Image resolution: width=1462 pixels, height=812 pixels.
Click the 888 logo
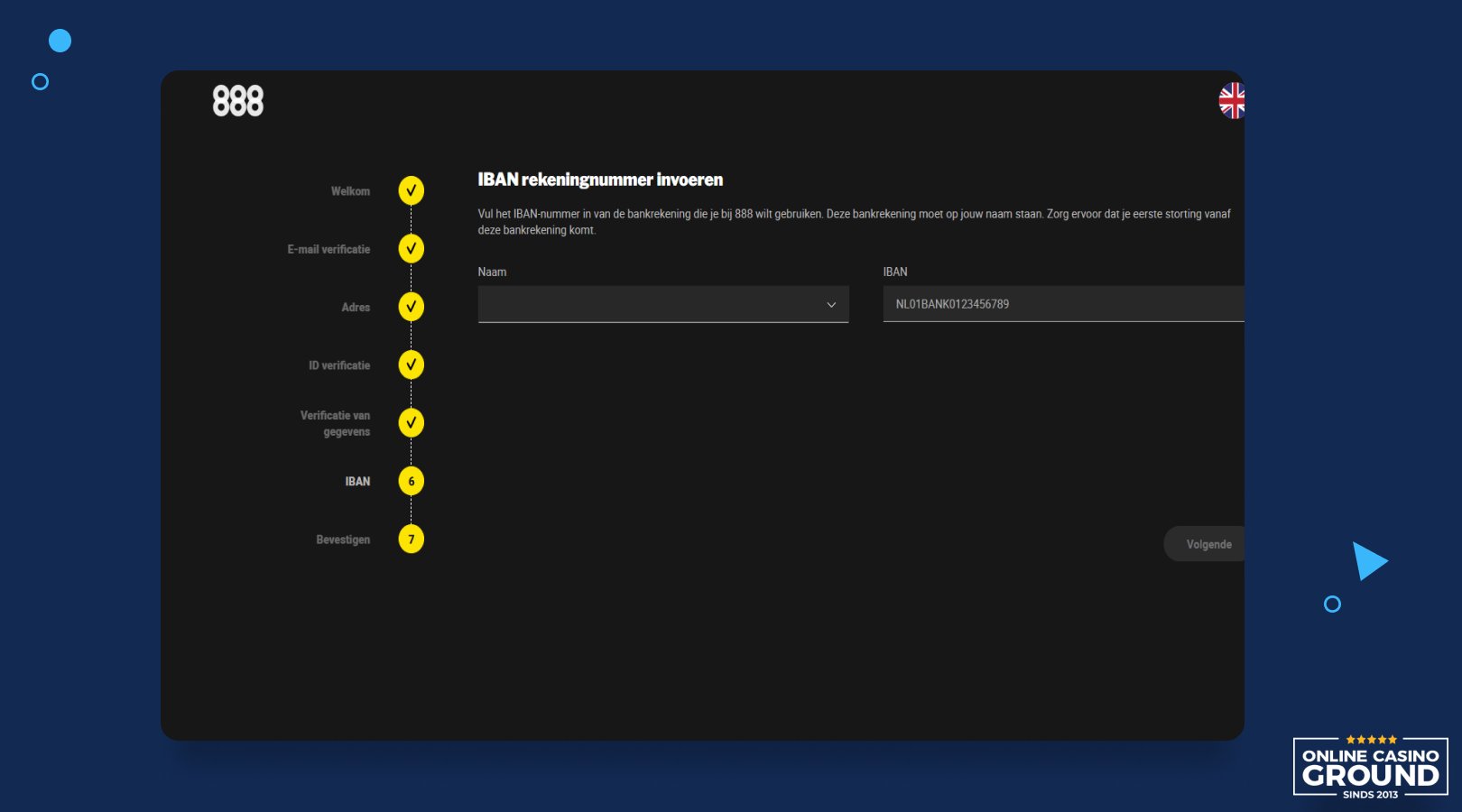[238, 101]
